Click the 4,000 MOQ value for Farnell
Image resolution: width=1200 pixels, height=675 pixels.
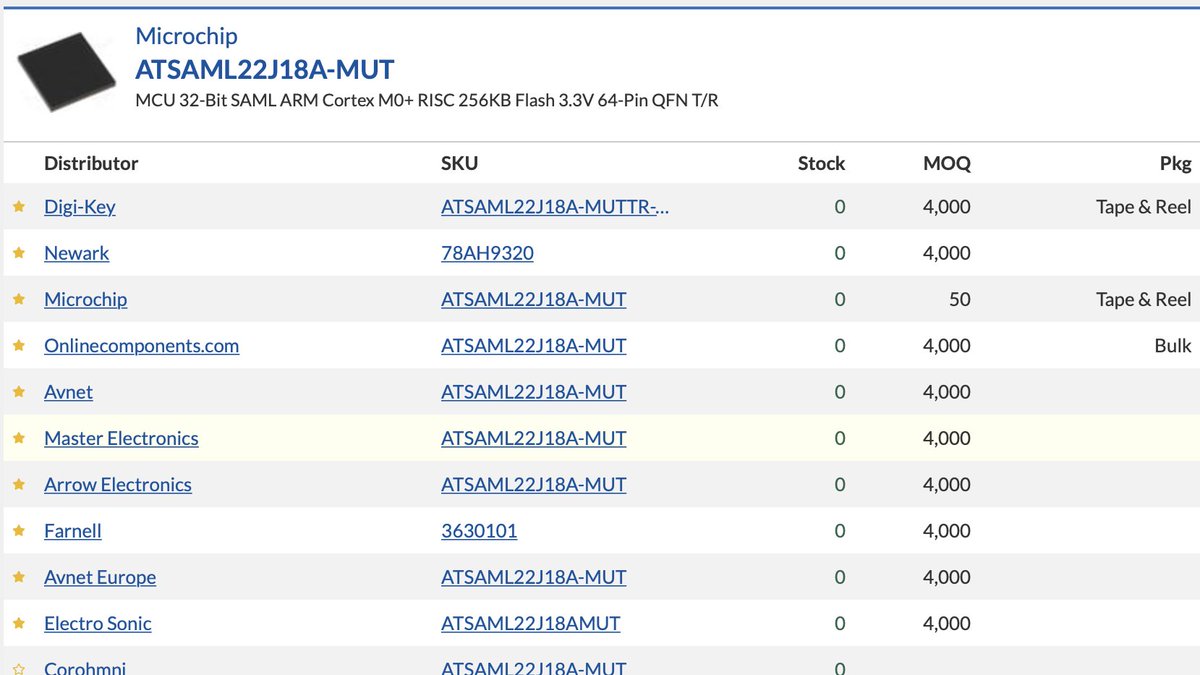947,531
